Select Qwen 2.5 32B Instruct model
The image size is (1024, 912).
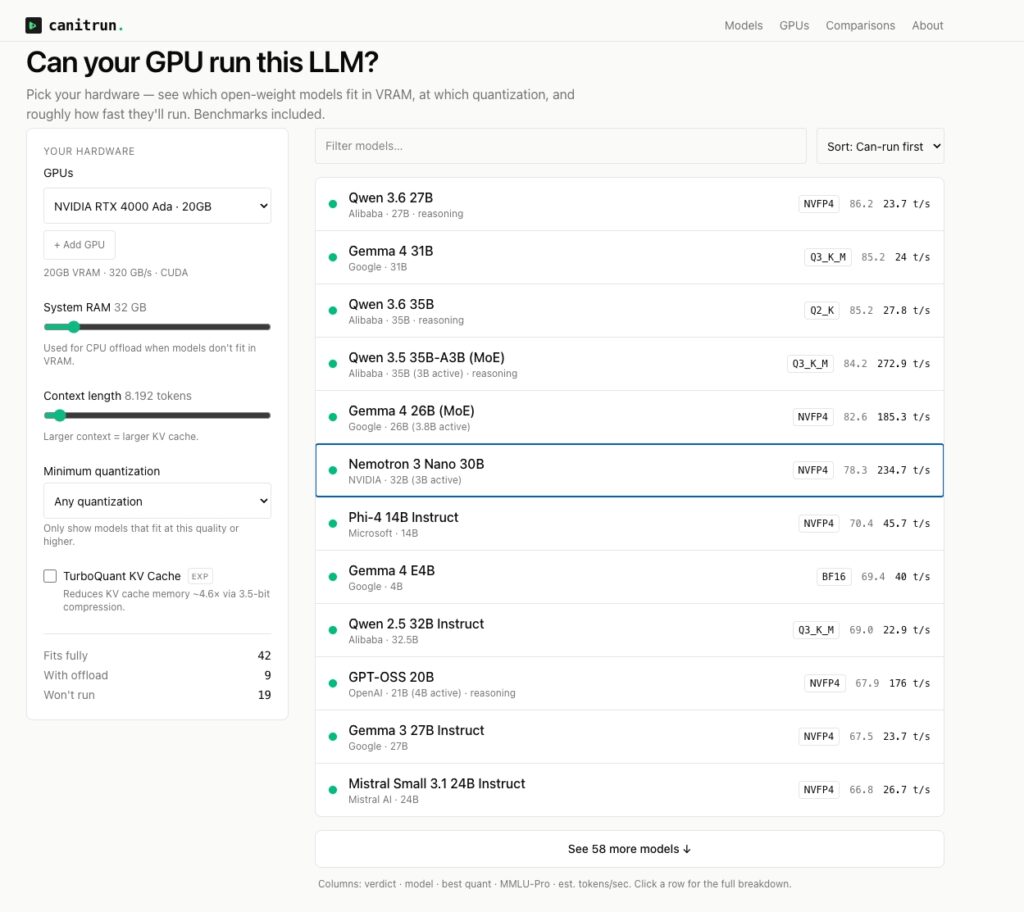click(630, 630)
